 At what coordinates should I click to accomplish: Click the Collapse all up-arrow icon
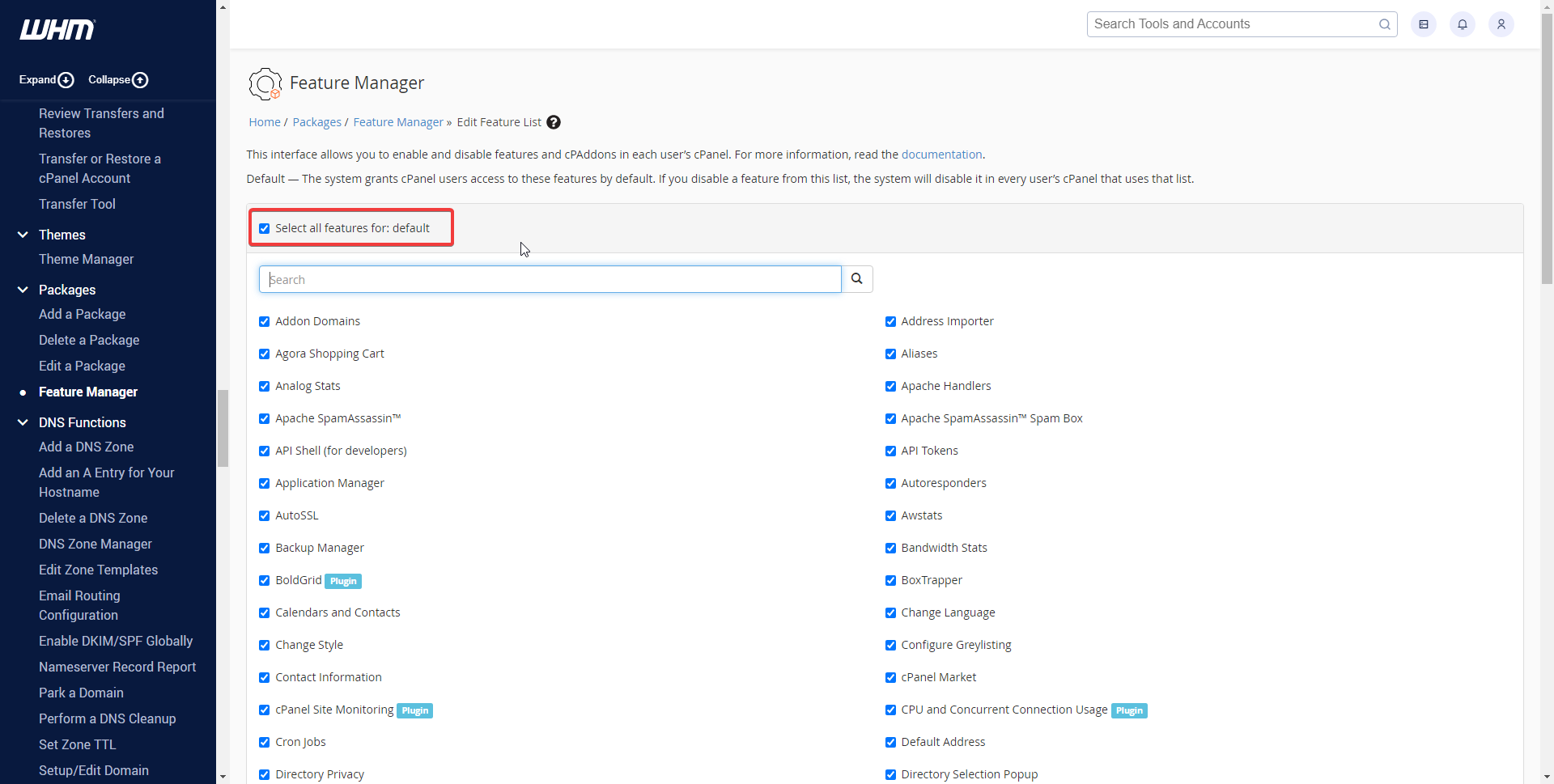point(140,80)
